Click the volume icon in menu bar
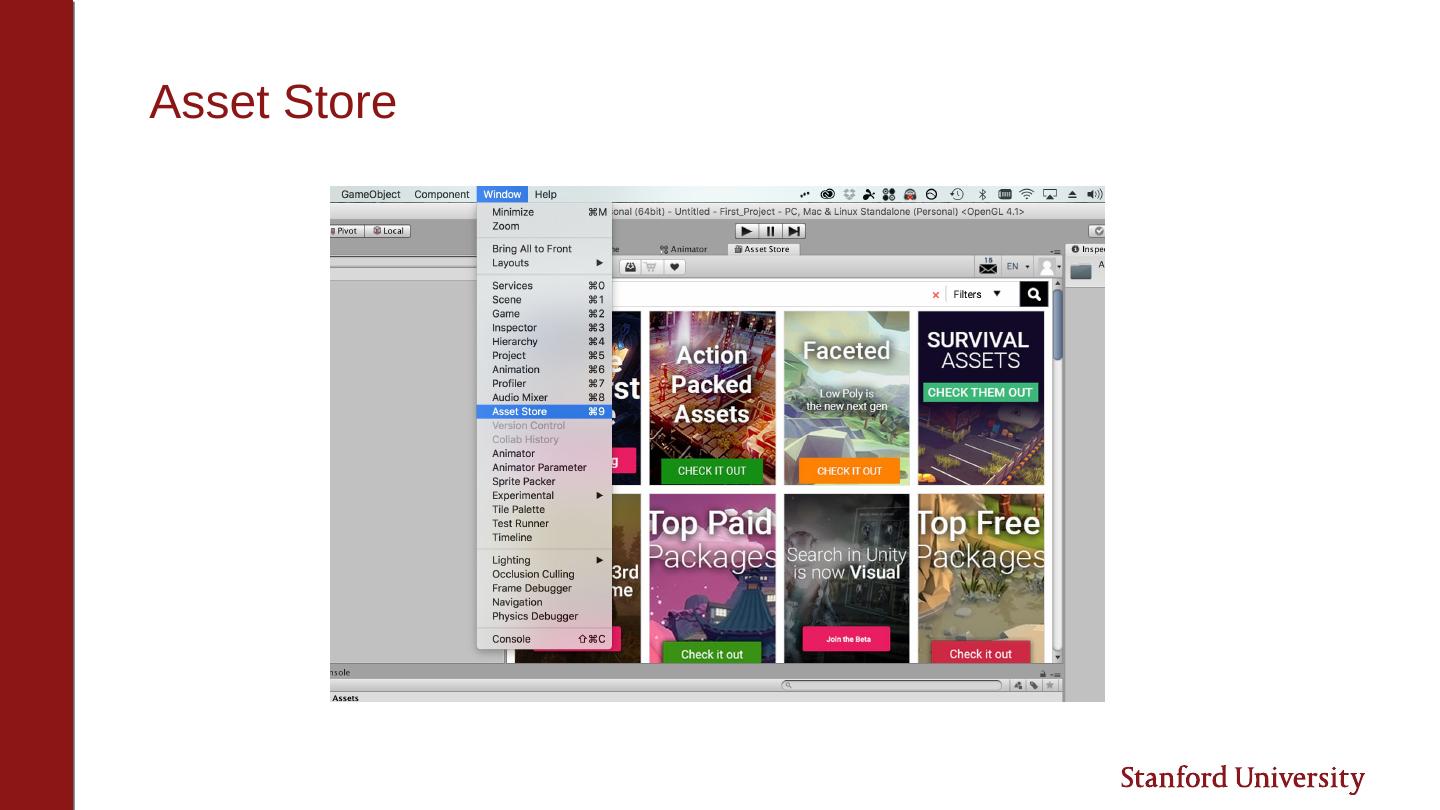 click(1095, 195)
